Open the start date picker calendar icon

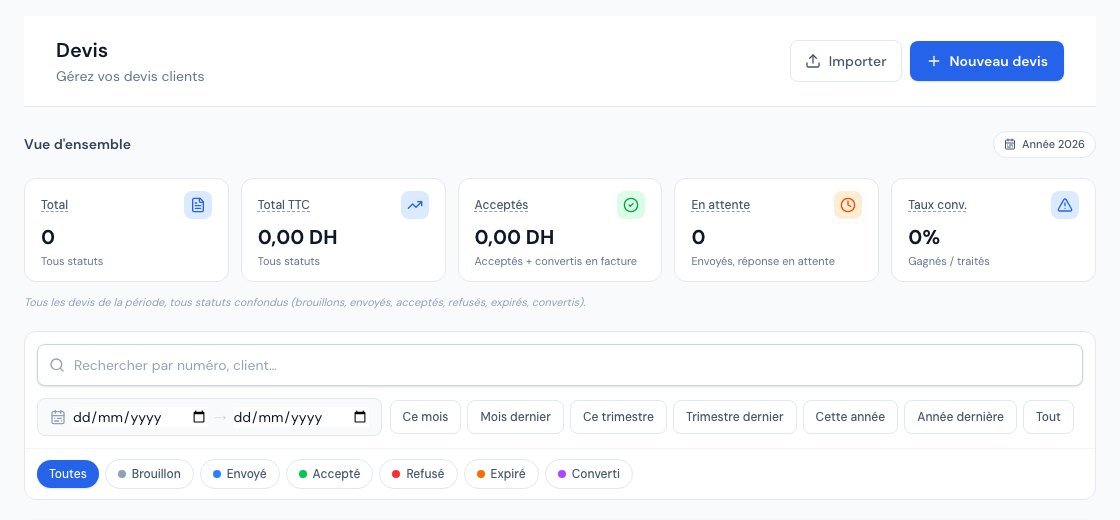199,417
